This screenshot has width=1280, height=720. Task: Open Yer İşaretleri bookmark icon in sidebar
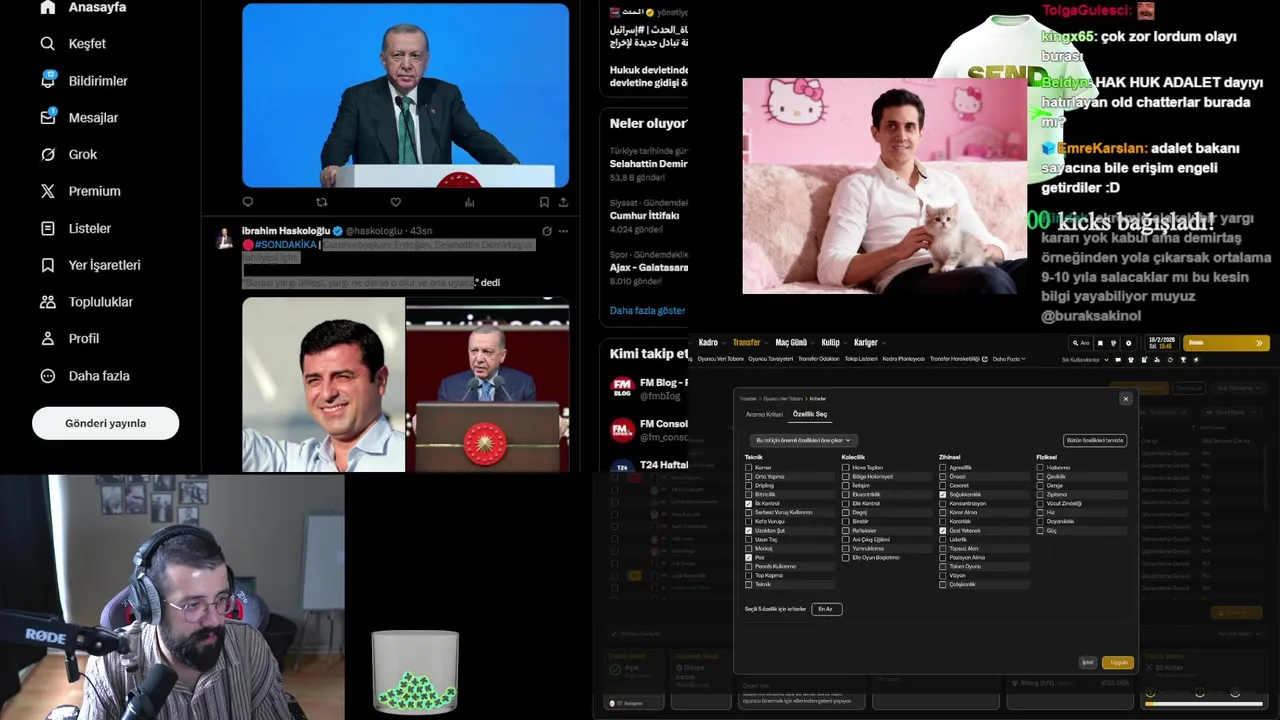[x=47, y=265]
